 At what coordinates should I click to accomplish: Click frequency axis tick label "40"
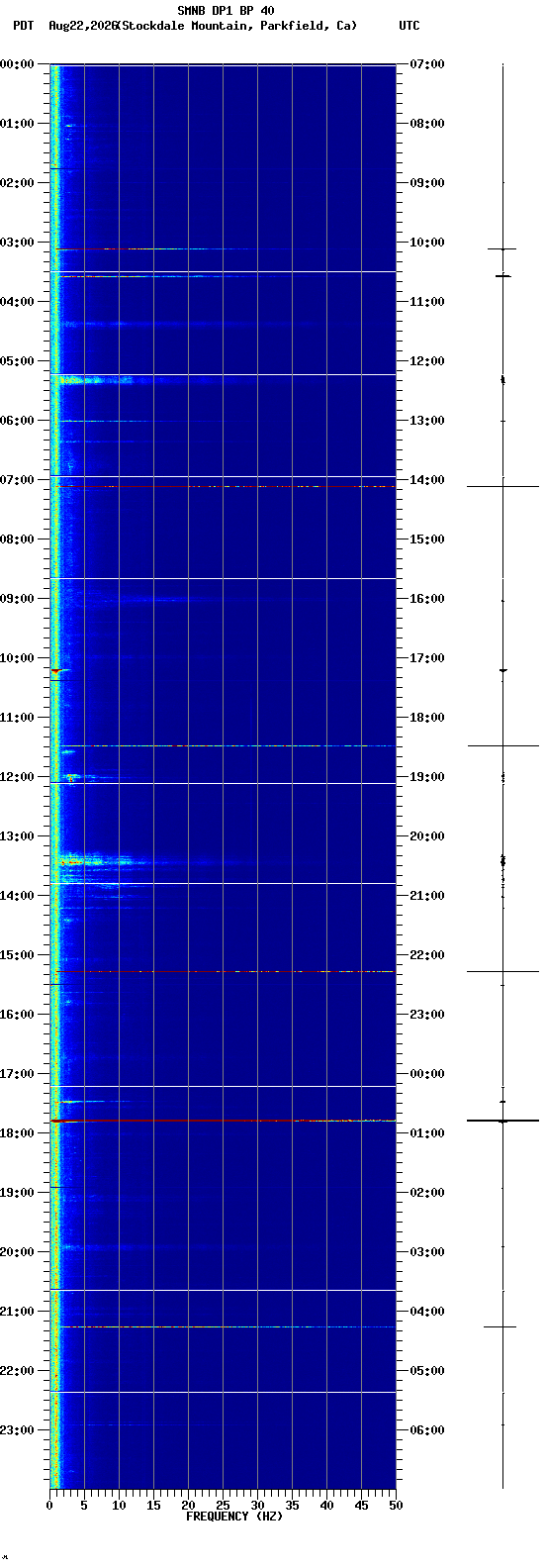pyautogui.click(x=326, y=1506)
